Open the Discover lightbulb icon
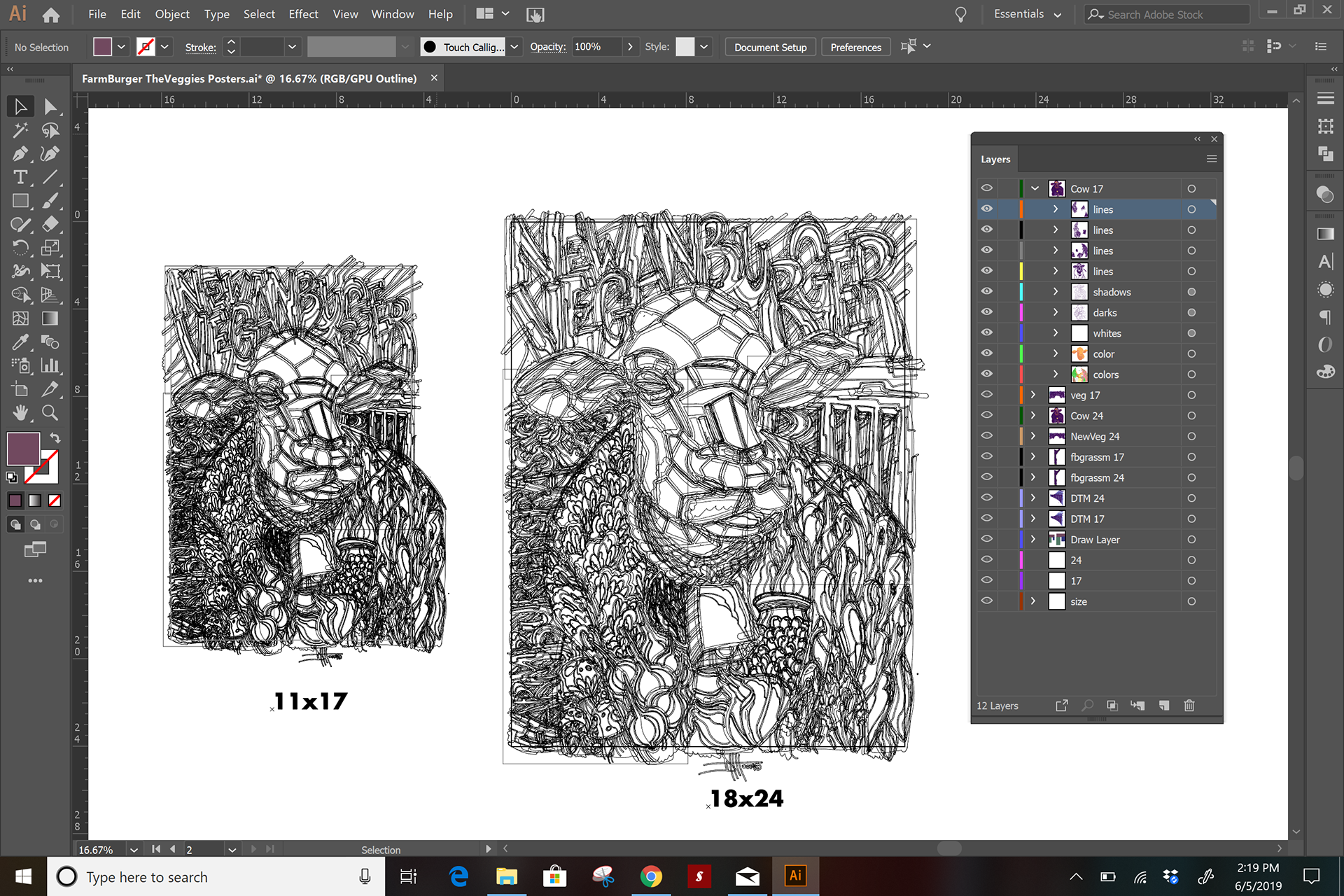1344x896 pixels. (x=960, y=15)
